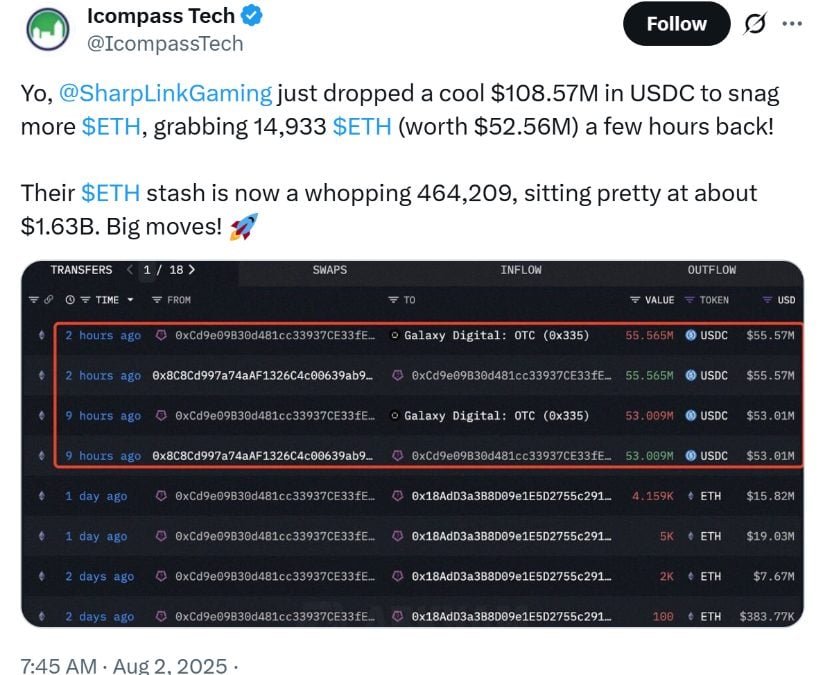Click the USDC token icon in first row

tap(691, 335)
